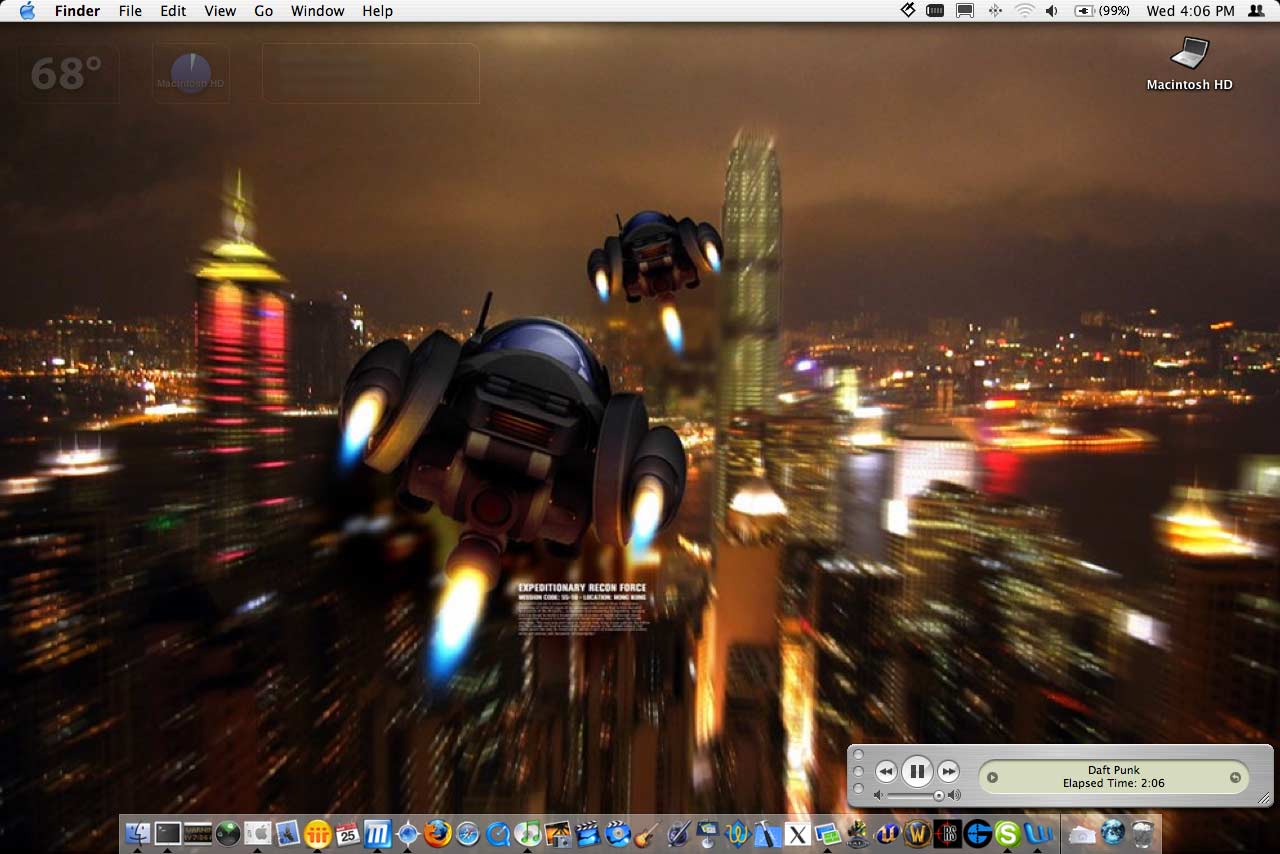Viewport: 1280px width, 854px height.
Task: Open iMovie from the Dock
Action: coord(588,833)
